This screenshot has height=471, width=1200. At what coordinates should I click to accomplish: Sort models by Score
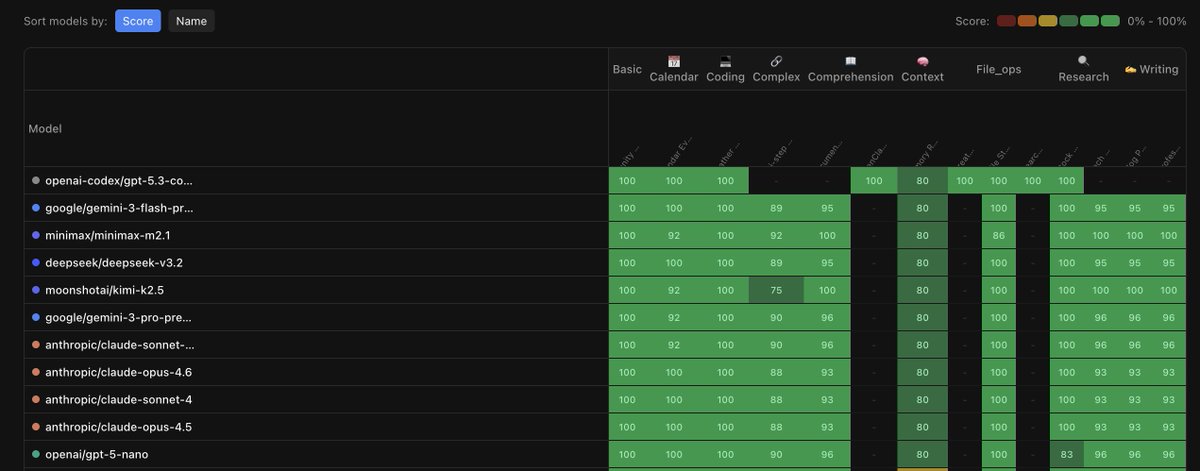tap(138, 21)
